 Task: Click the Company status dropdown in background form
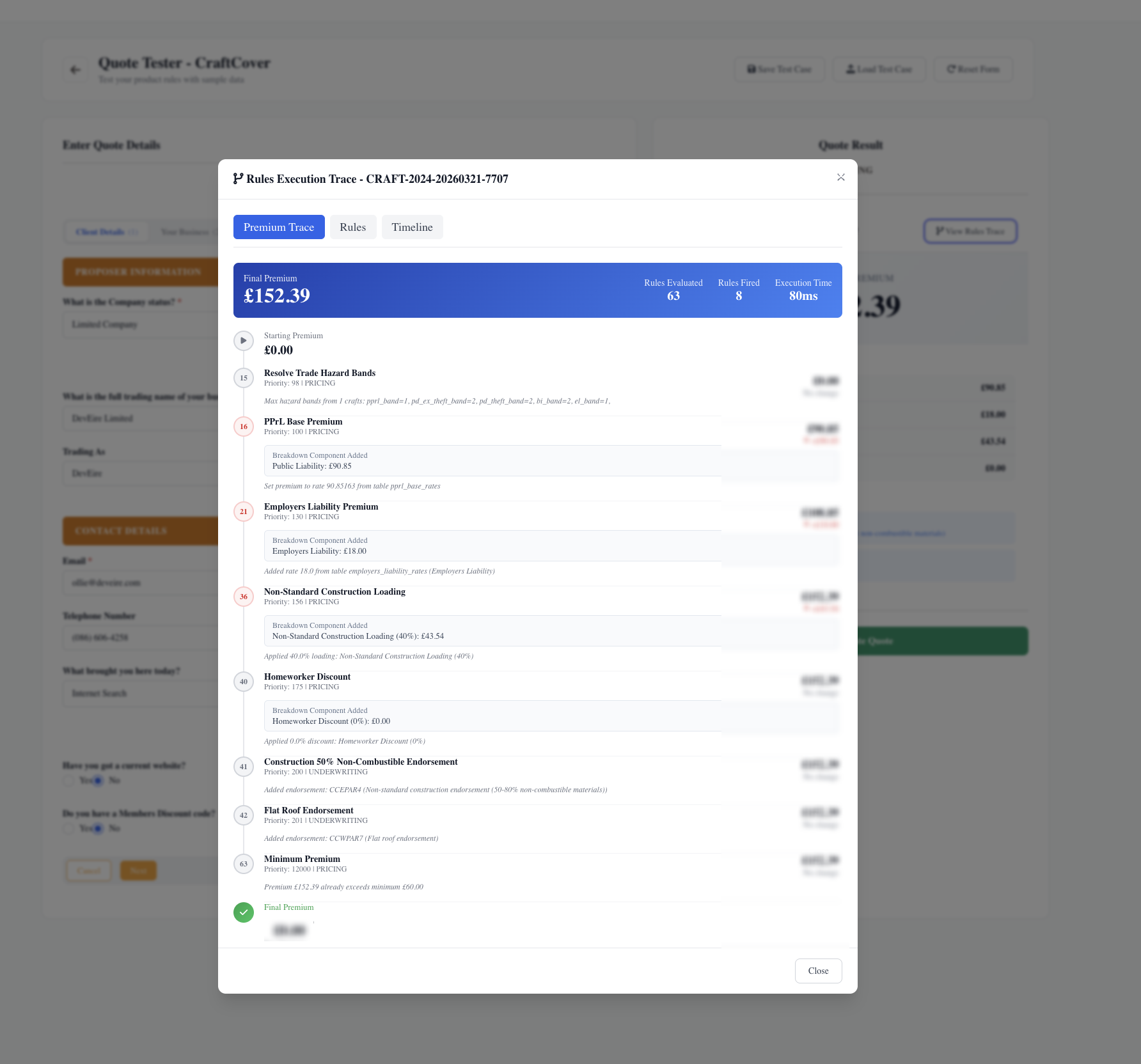tap(141, 324)
